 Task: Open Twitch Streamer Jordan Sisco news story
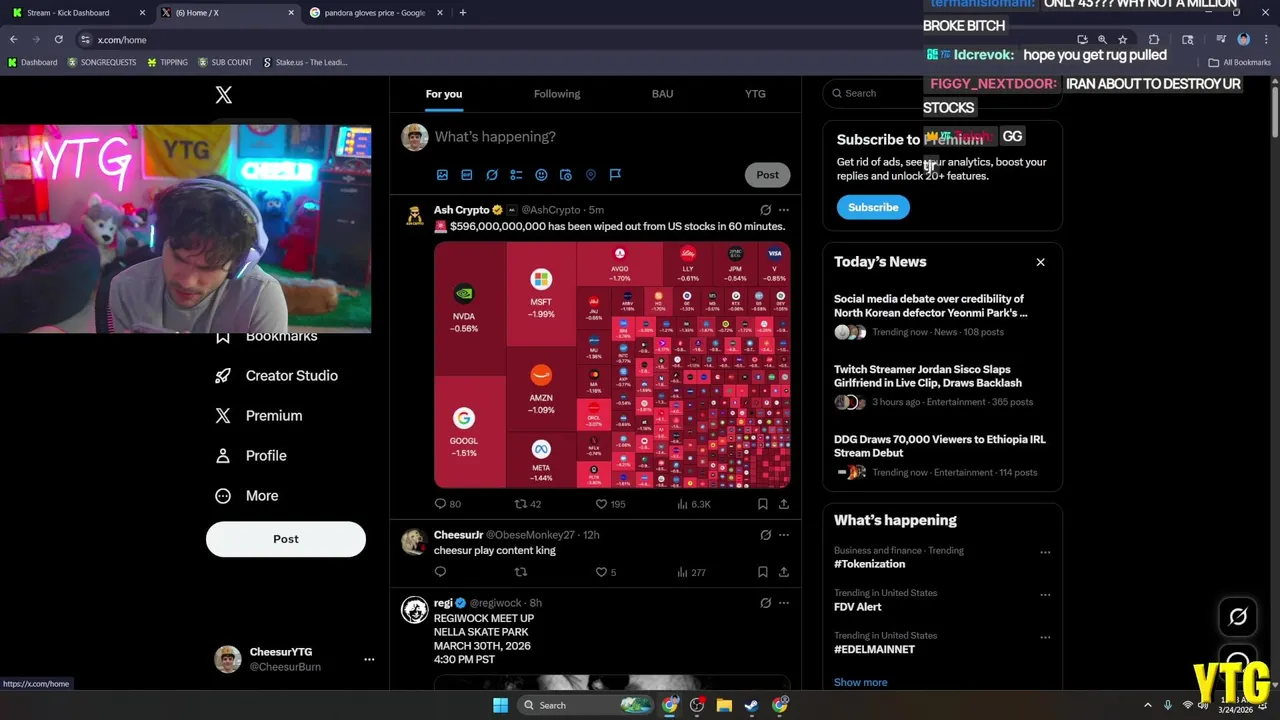click(x=940, y=385)
